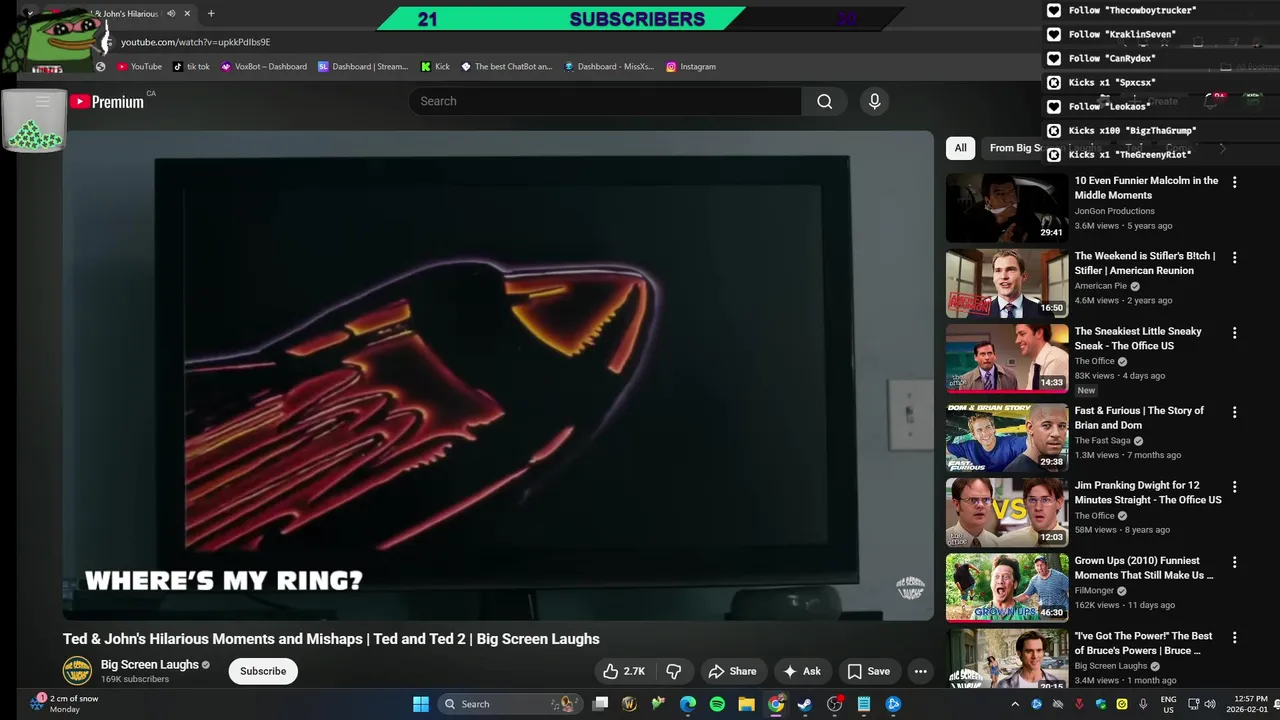1280x720 pixels.
Task: Open File Explorer from taskbar
Action: click(746, 704)
